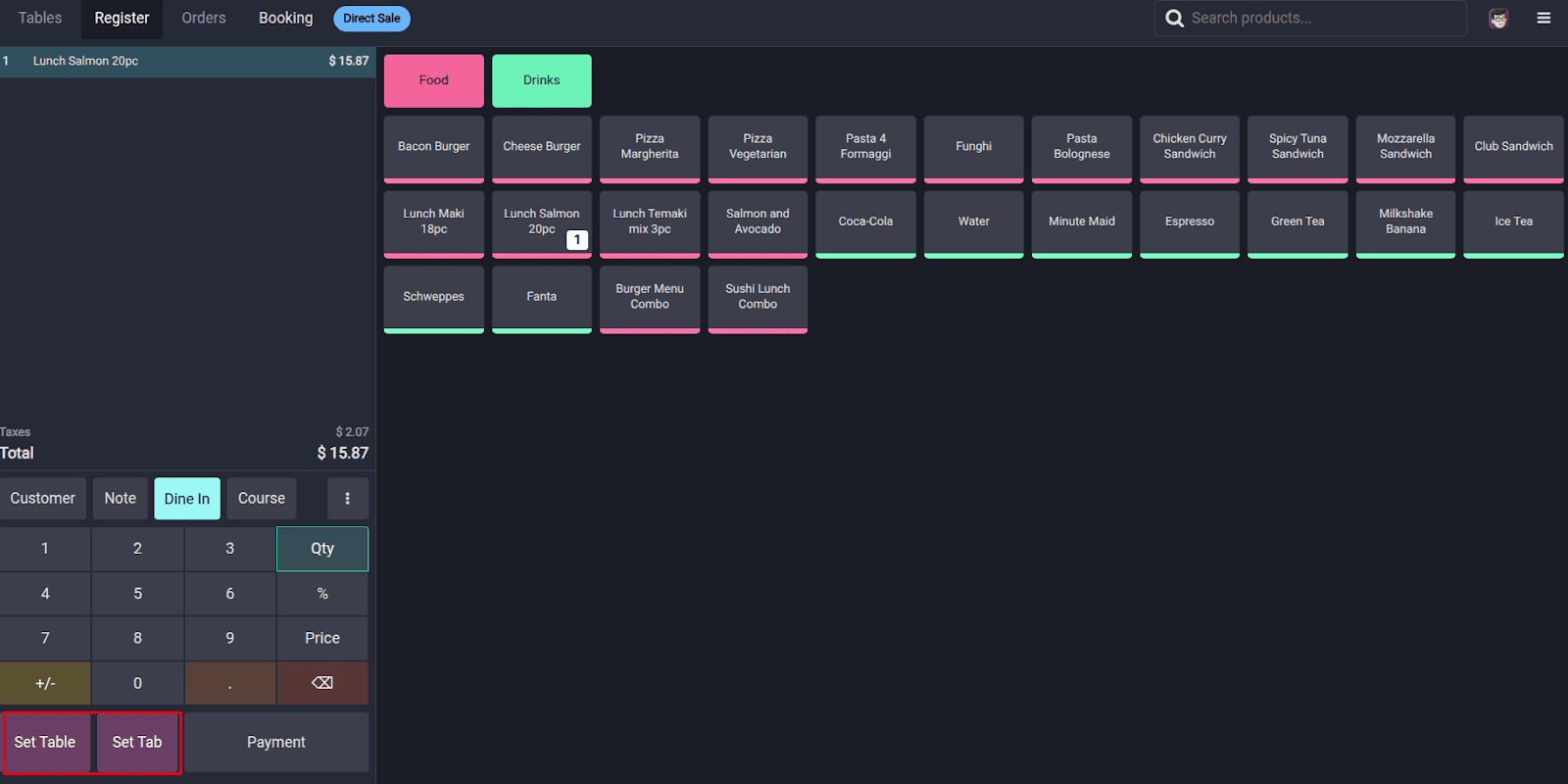This screenshot has width=1568, height=784.
Task: Click the search magnifier icon
Action: [1174, 19]
